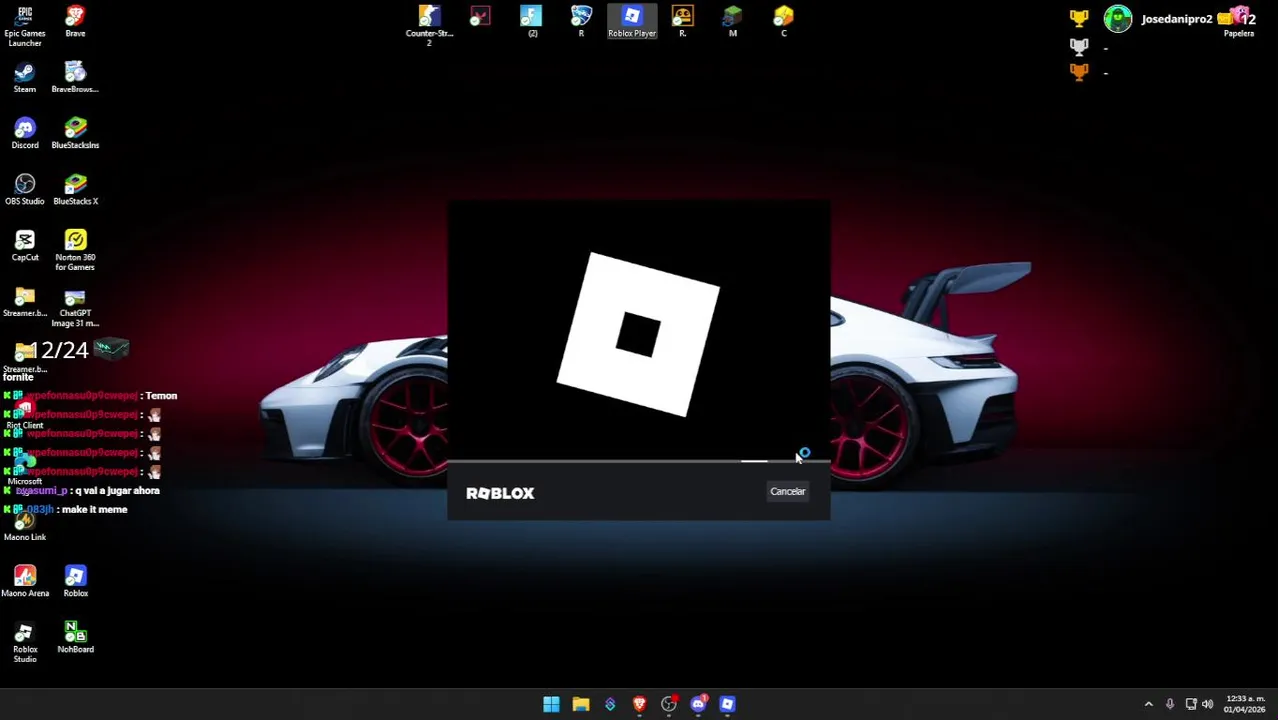Select the Roblox Player desktop icon
Screen dimensions: 1278x720
[632, 21]
